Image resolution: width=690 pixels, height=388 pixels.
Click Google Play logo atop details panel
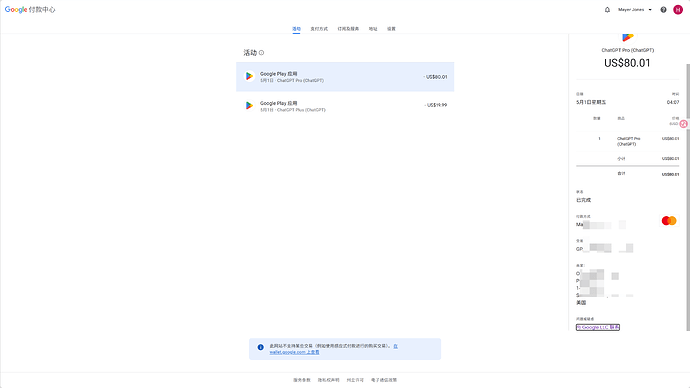pos(628,37)
